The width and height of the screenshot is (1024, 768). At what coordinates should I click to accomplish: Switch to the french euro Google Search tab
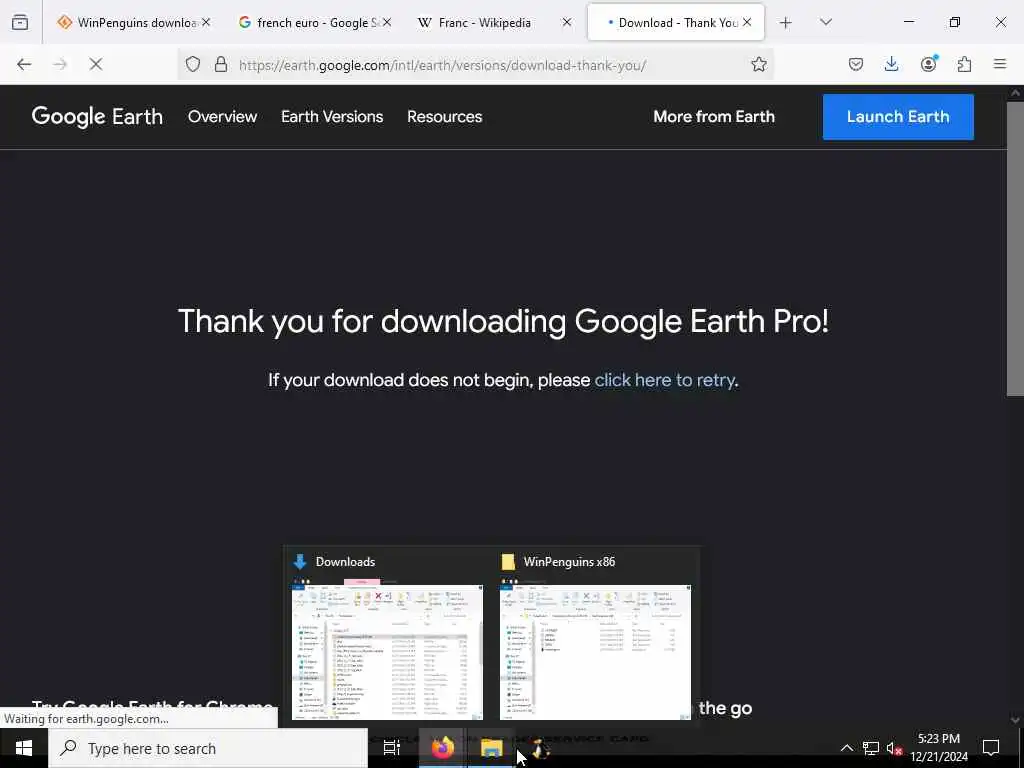pyautogui.click(x=315, y=22)
